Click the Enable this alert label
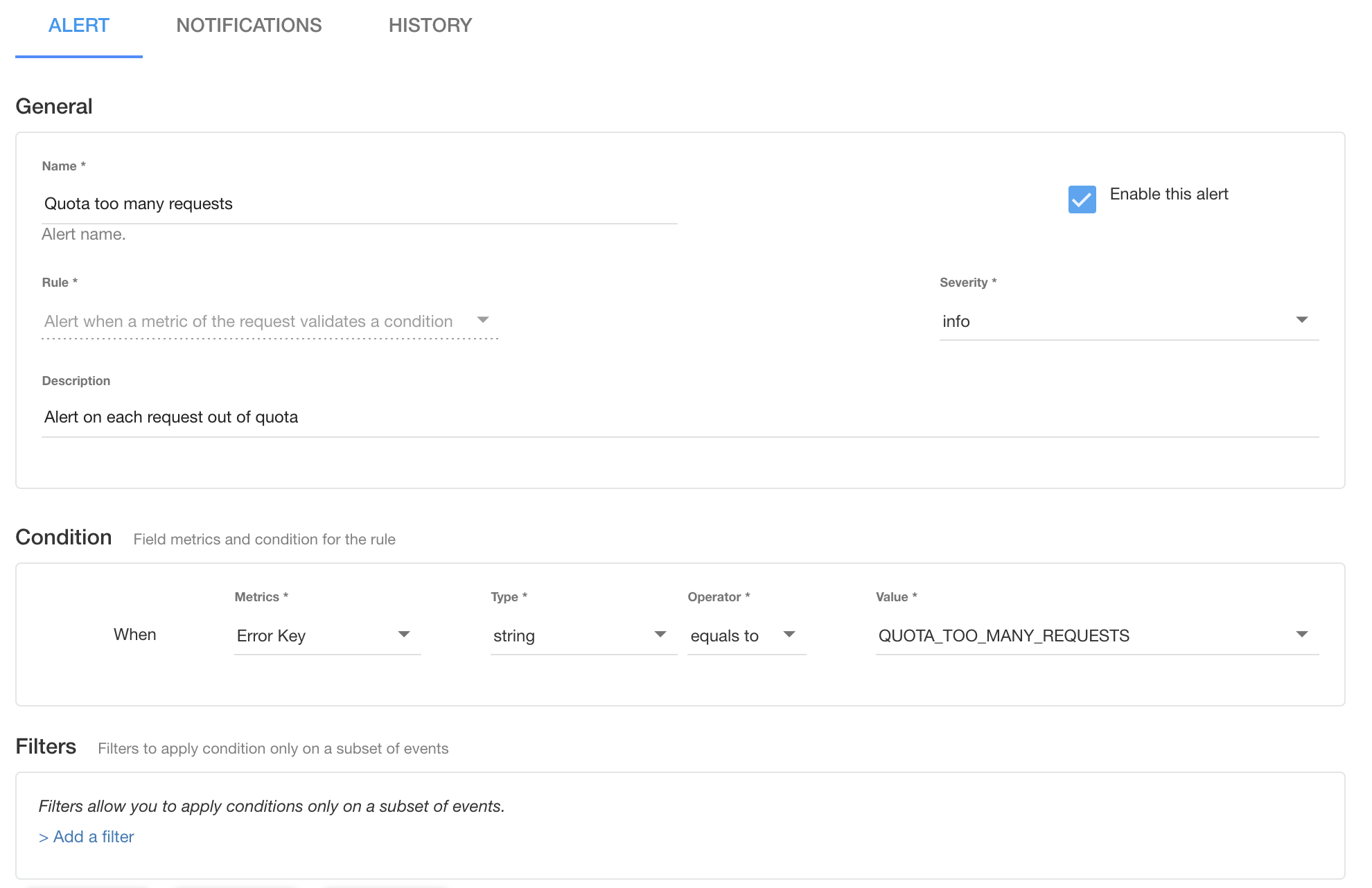 (1168, 194)
